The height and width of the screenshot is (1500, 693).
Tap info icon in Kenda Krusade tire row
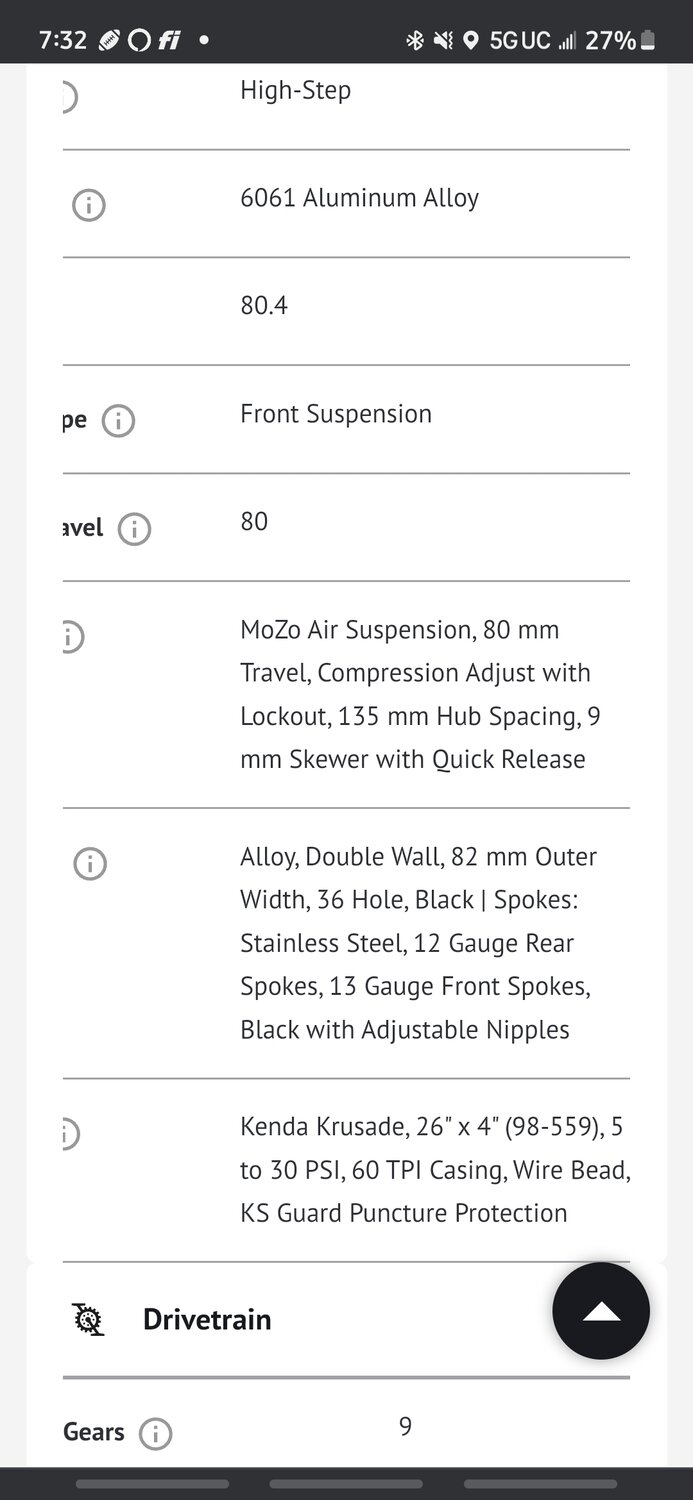coord(69,1134)
